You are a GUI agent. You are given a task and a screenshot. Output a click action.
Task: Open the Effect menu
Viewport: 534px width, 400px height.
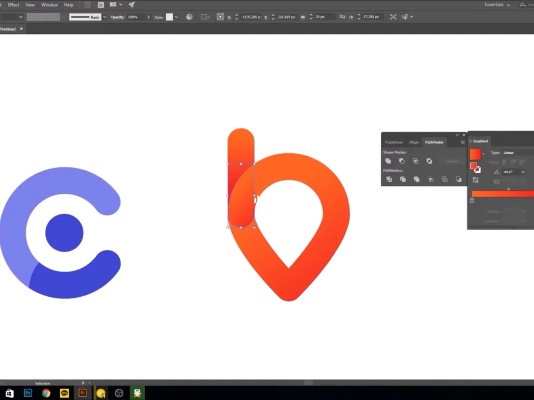13,5
